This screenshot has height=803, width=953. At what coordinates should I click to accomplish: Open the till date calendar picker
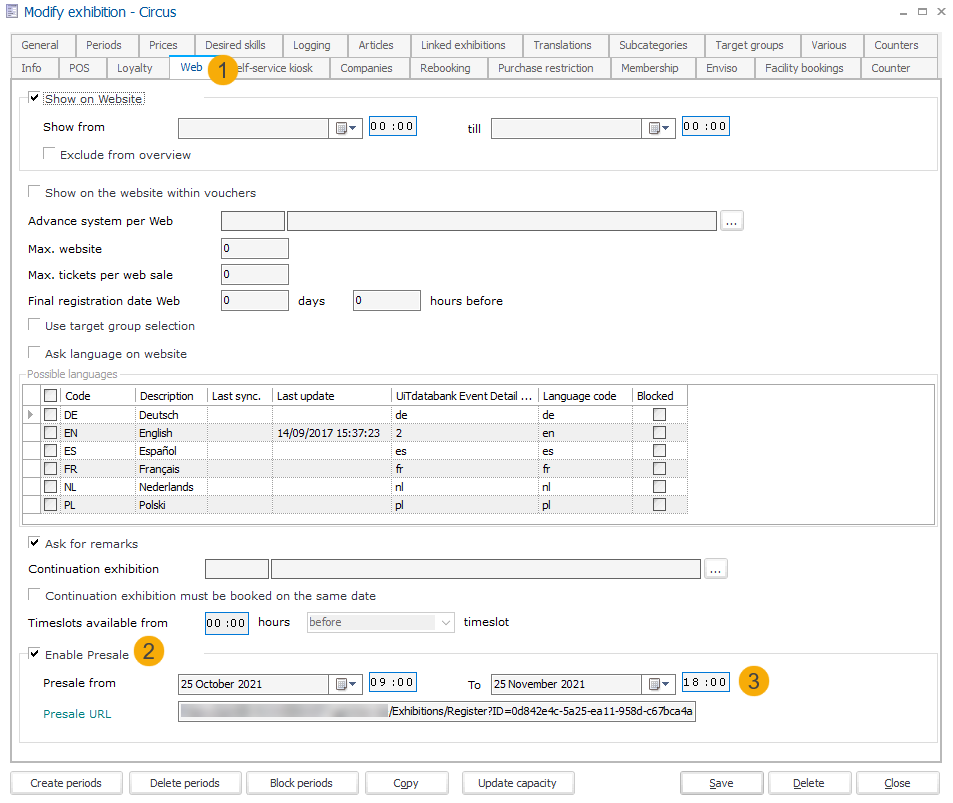tap(659, 128)
